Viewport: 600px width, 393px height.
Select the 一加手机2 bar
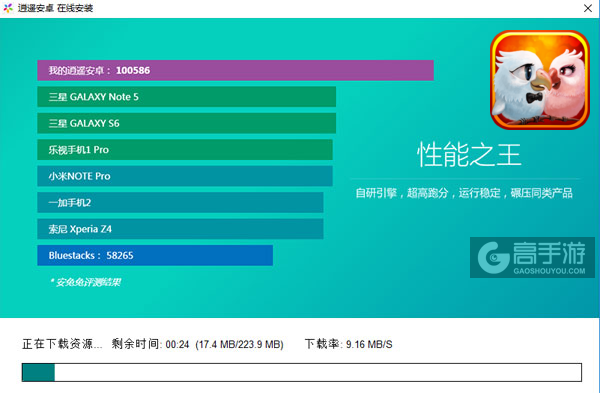180,202
